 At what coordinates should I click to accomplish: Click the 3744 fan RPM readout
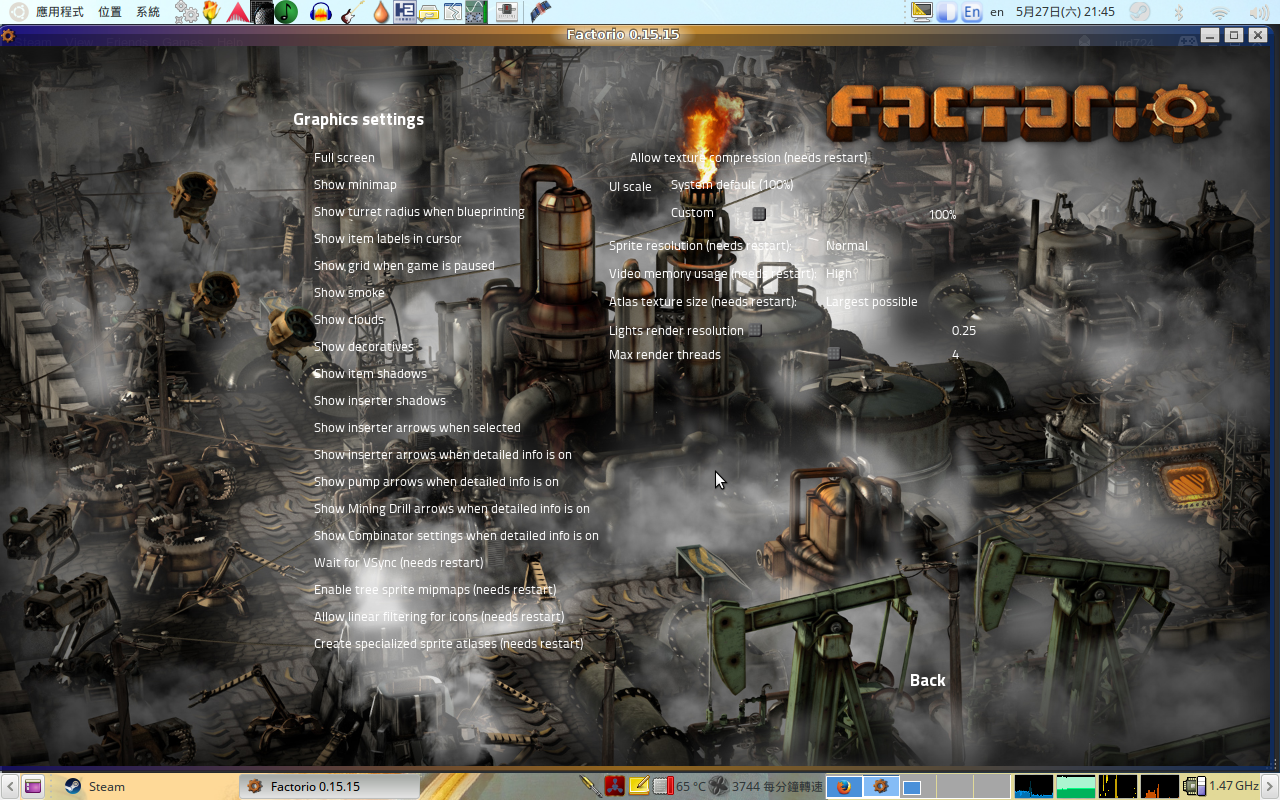tap(777, 786)
